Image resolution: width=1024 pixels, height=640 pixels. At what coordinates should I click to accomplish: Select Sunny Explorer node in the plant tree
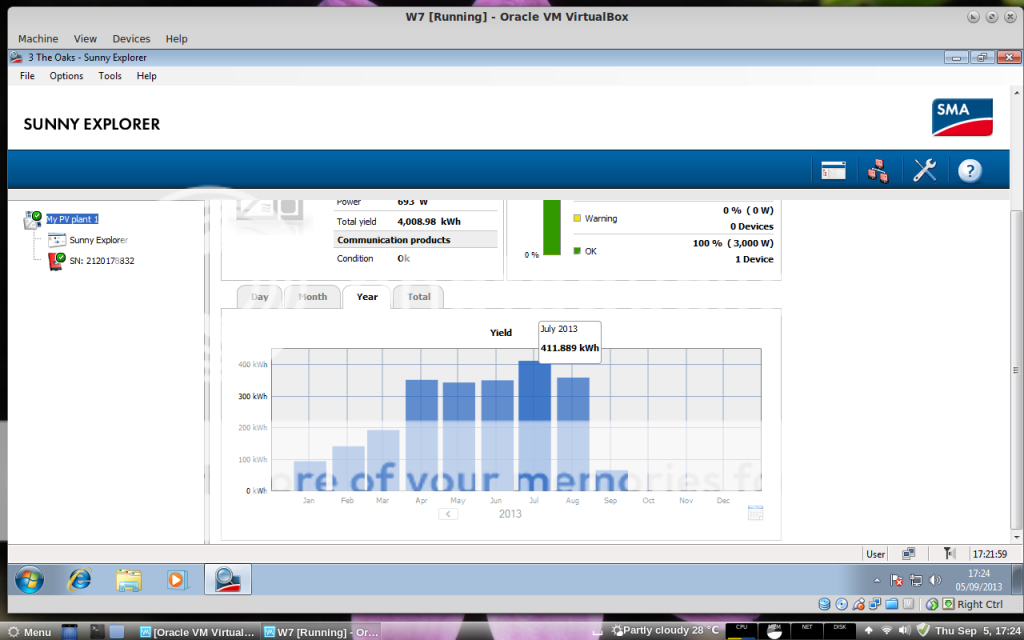(x=99, y=240)
